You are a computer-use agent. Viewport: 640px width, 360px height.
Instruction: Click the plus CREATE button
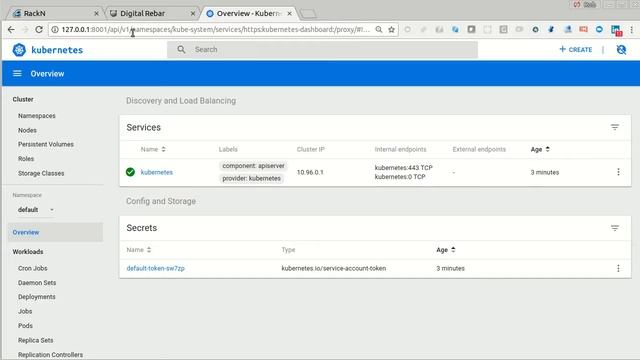(x=576, y=49)
